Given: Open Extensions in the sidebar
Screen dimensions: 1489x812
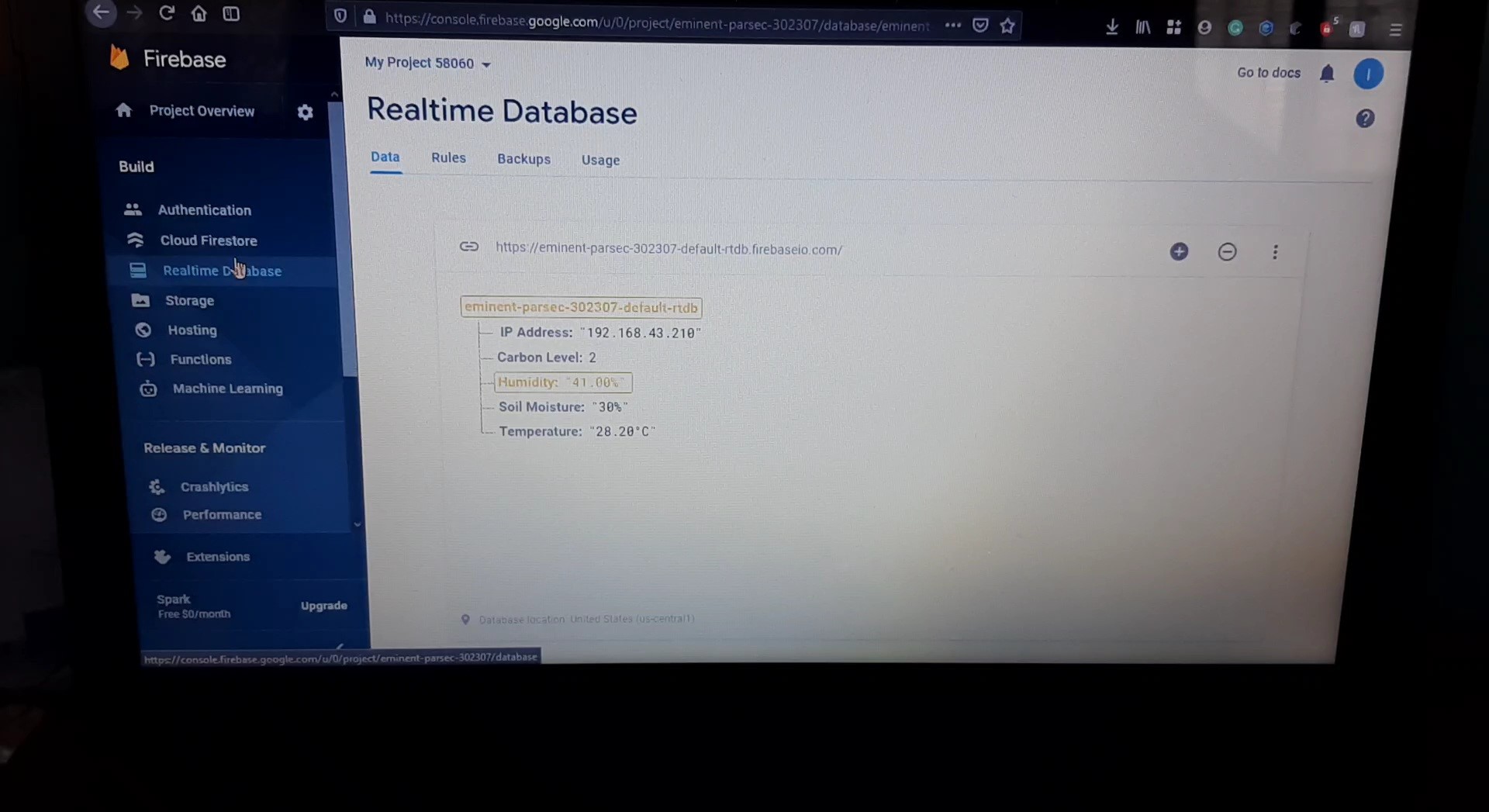Looking at the screenshot, I should point(218,556).
